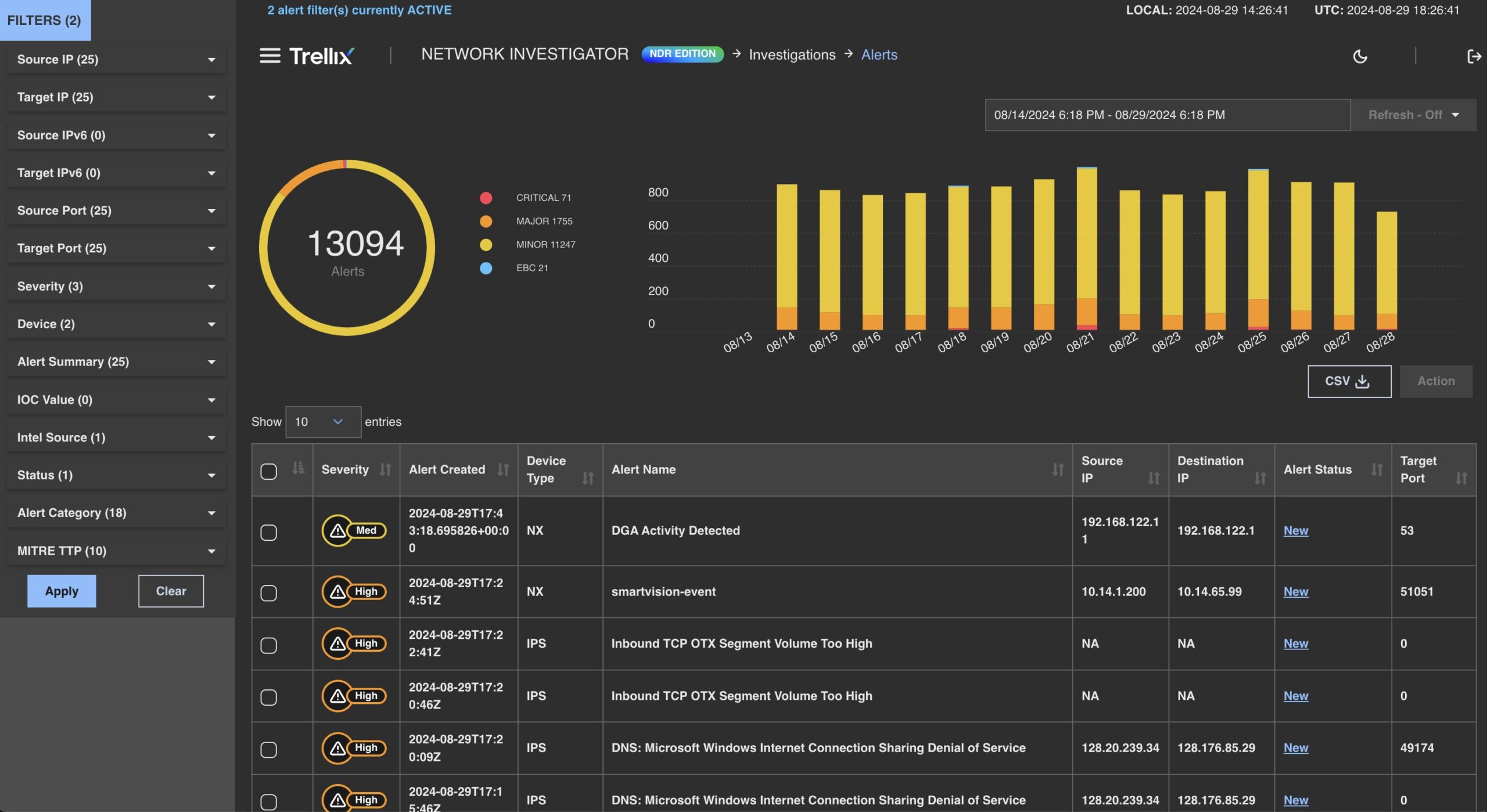Check the select-all alerts checkbox
Viewport: 1487px width, 812px height.
click(x=268, y=471)
